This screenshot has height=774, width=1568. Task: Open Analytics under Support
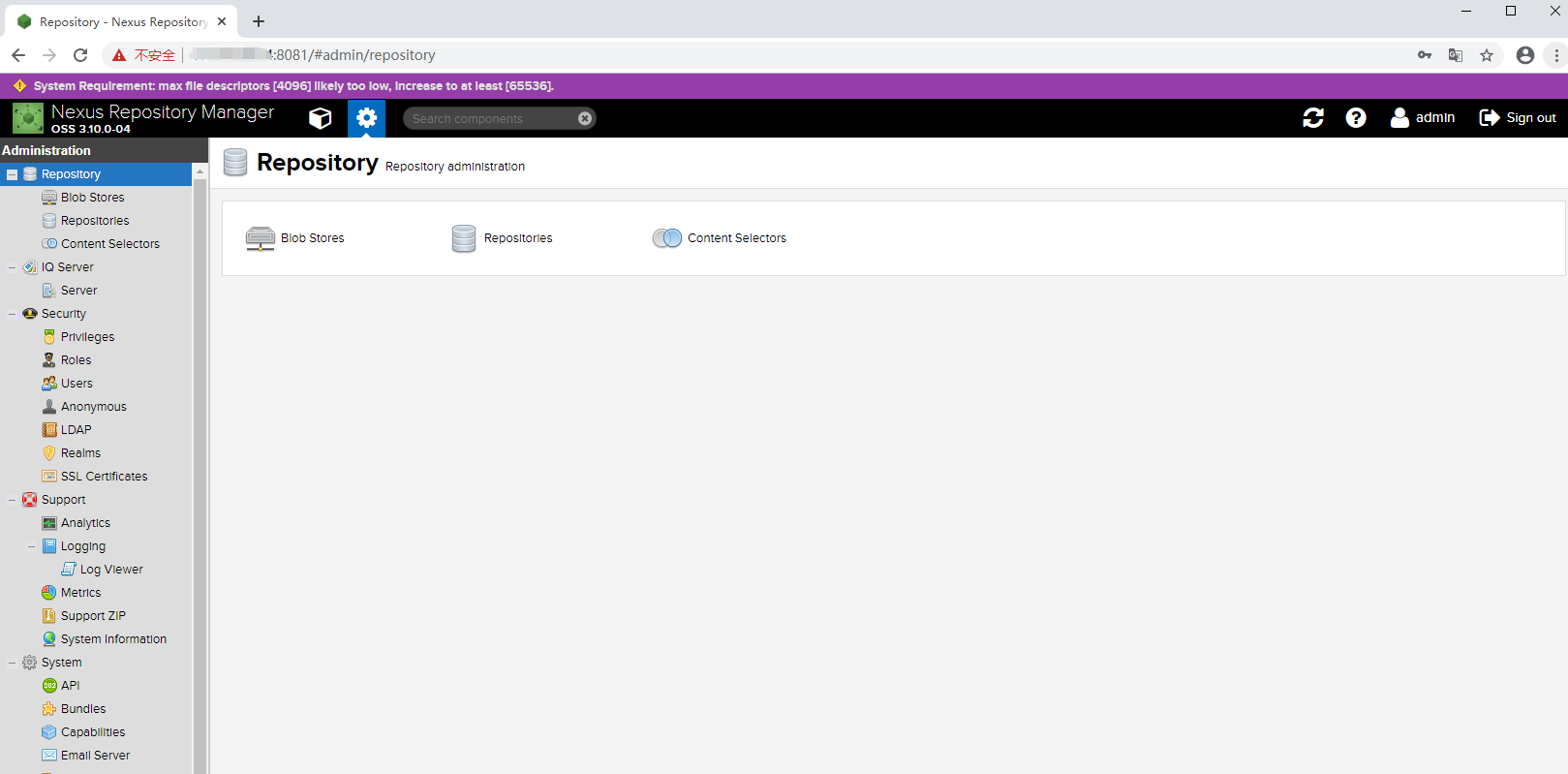(77, 523)
